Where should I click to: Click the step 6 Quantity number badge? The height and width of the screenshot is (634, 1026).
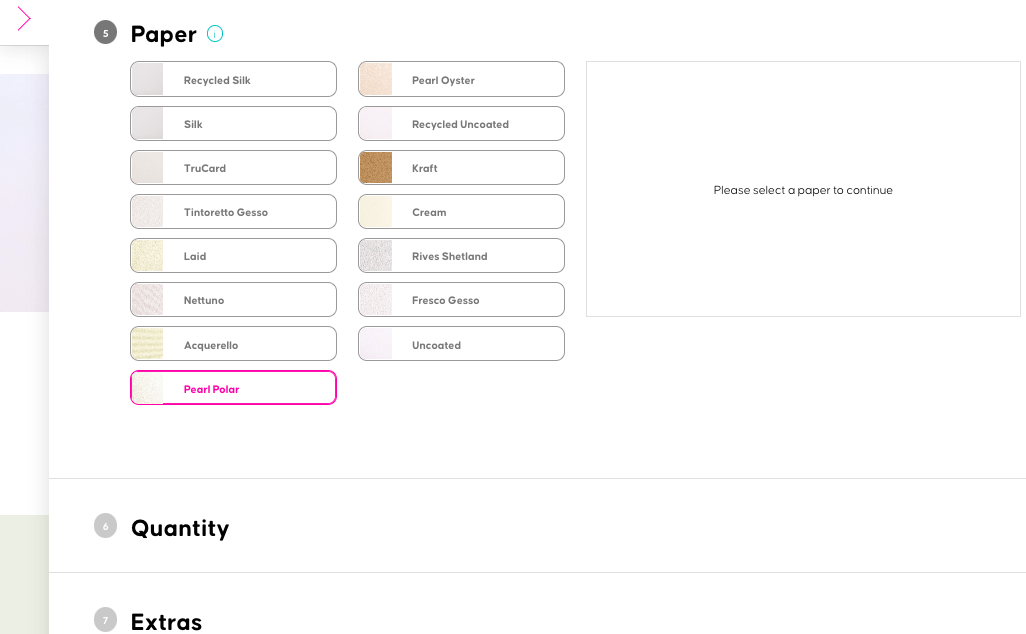click(105, 526)
